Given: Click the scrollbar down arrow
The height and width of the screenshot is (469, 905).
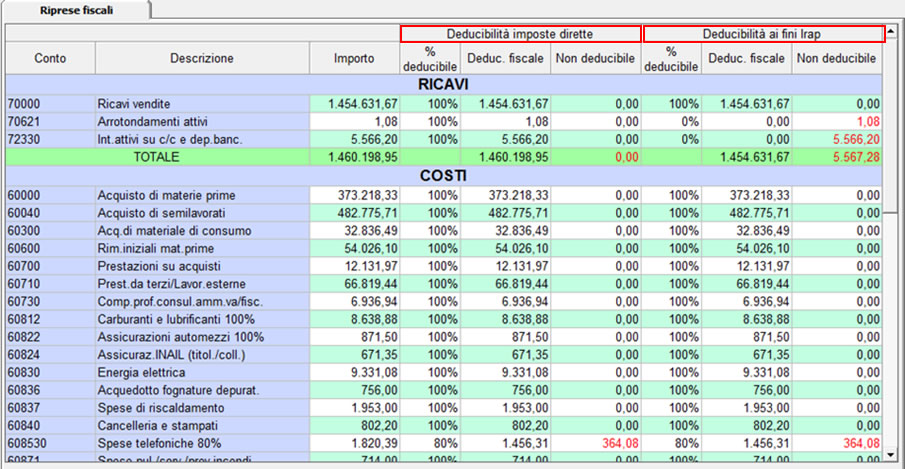Looking at the screenshot, I should click(891, 455).
